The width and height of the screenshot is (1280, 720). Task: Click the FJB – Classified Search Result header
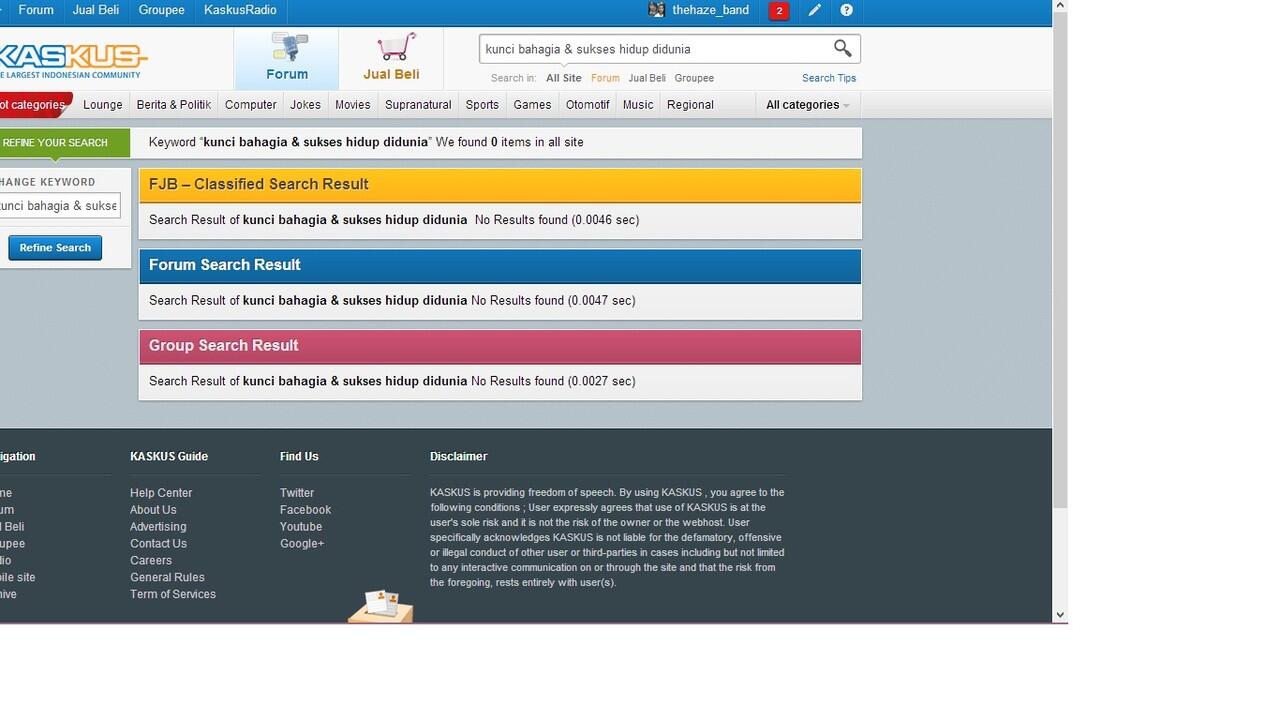(x=500, y=185)
